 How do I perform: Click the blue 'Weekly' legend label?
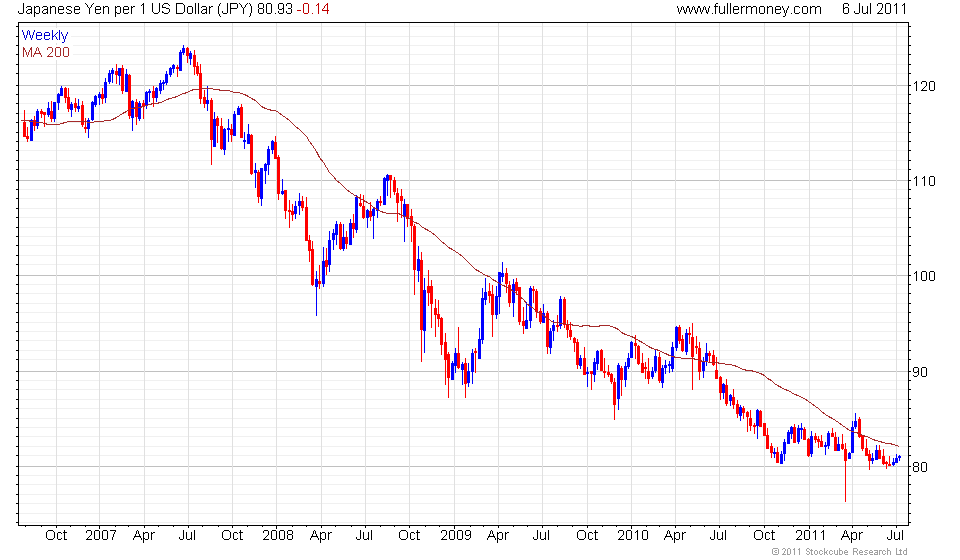pyautogui.click(x=45, y=35)
